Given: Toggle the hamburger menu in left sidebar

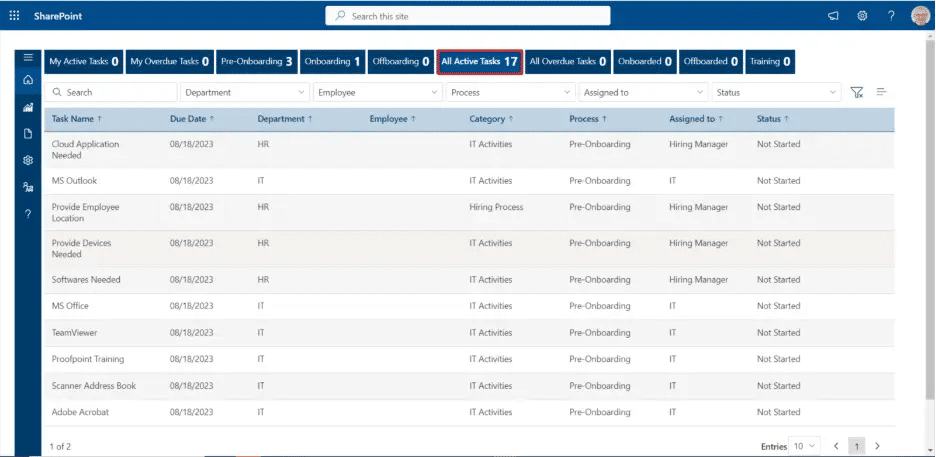Looking at the screenshot, I should [x=28, y=58].
